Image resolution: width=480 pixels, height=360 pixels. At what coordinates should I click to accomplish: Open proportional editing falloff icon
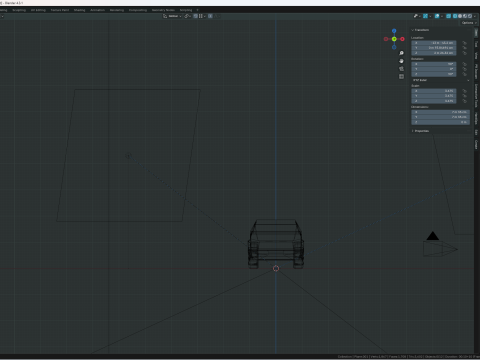tap(217, 16)
